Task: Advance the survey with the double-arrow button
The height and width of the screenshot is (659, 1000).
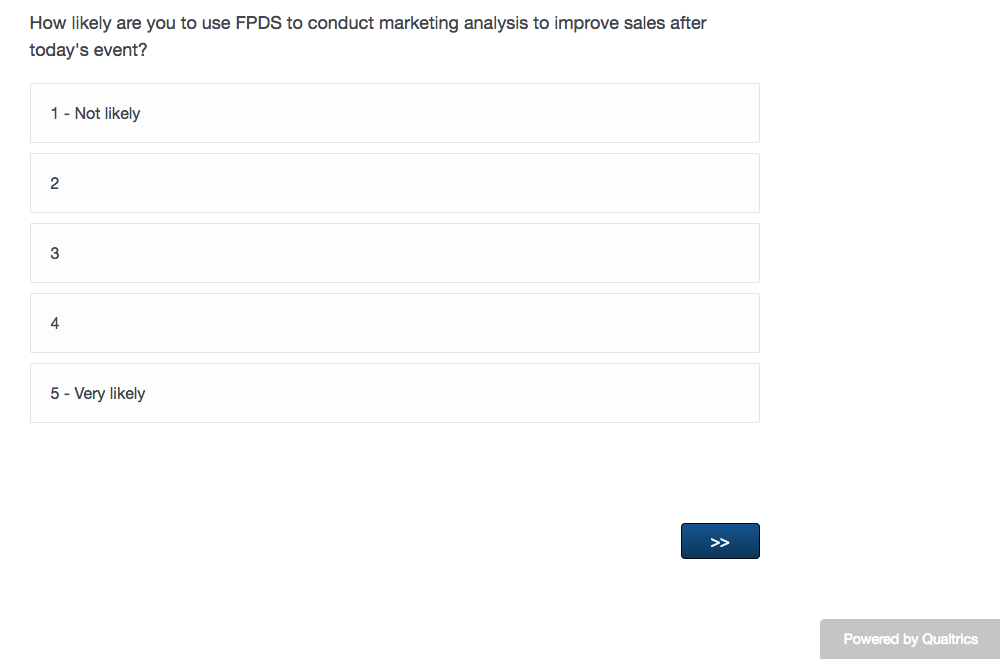Action: [720, 541]
